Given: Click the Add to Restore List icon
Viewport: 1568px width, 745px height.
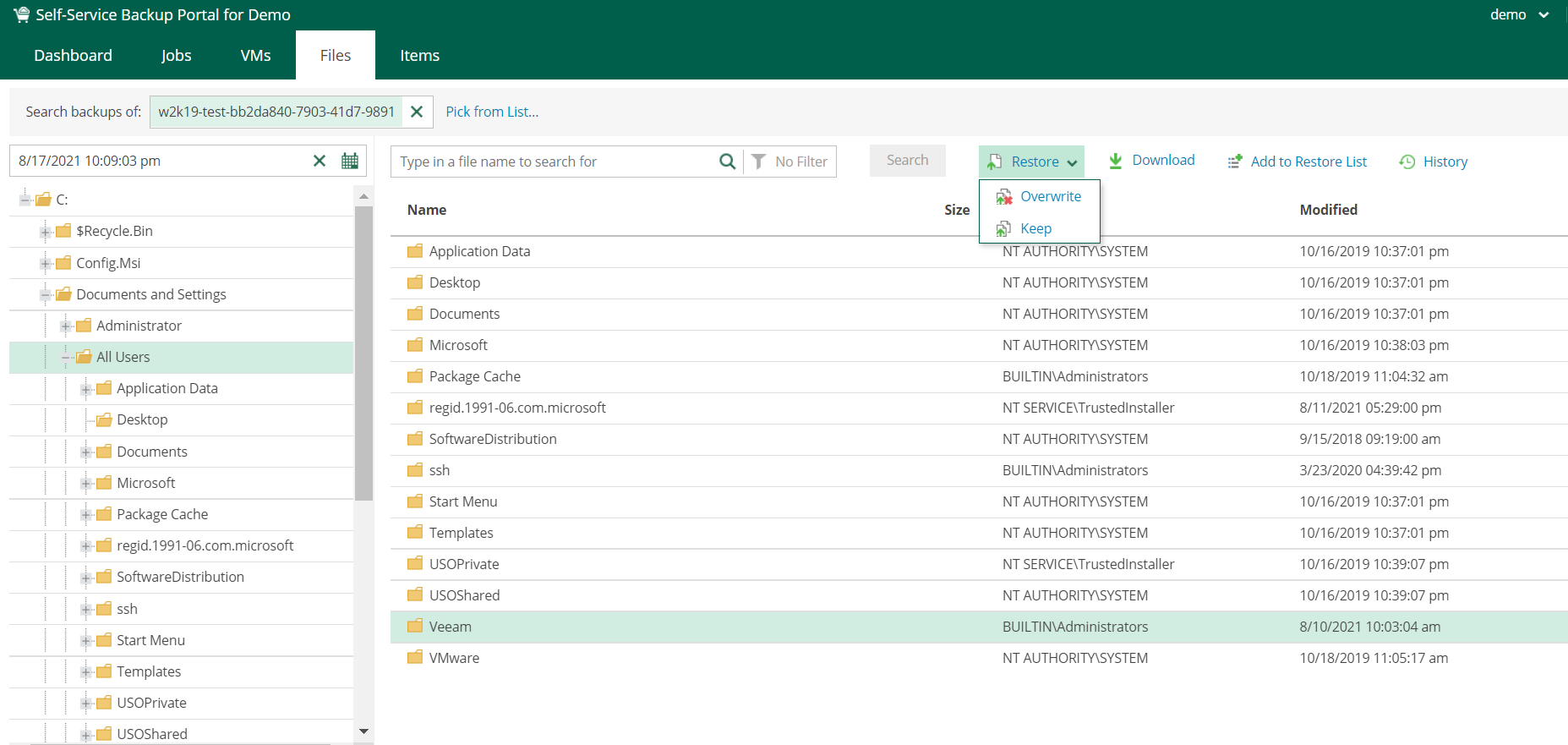Looking at the screenshot, I should pos(1235,162).
